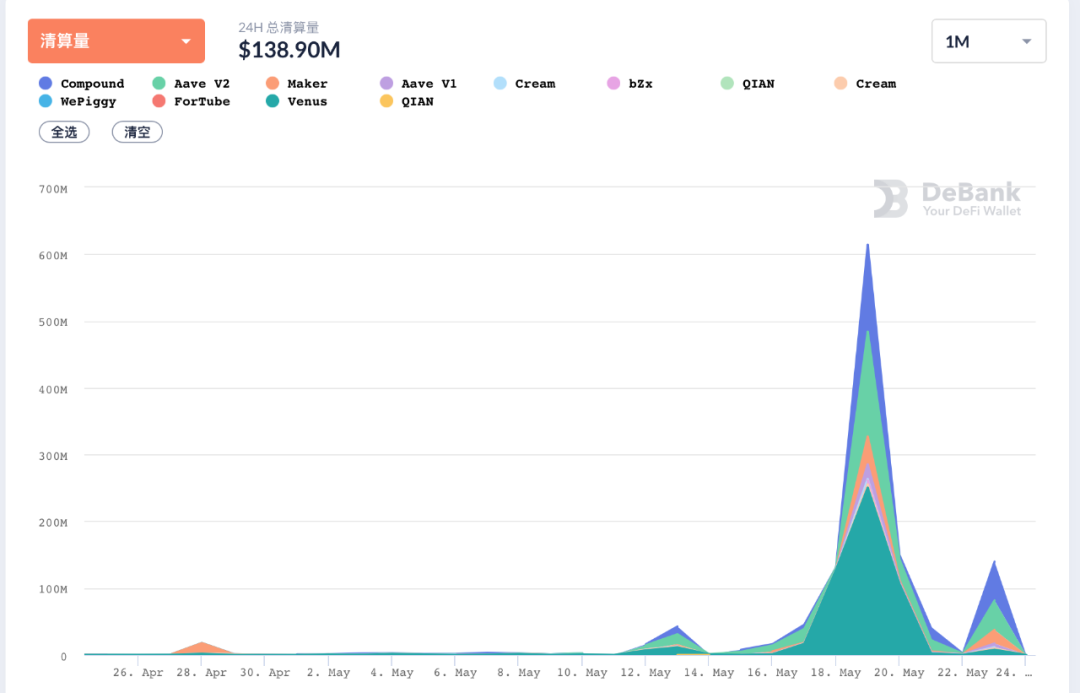Click the DeBank logo watermark
The image size is (1080, 693).
[x=947, y=198]
